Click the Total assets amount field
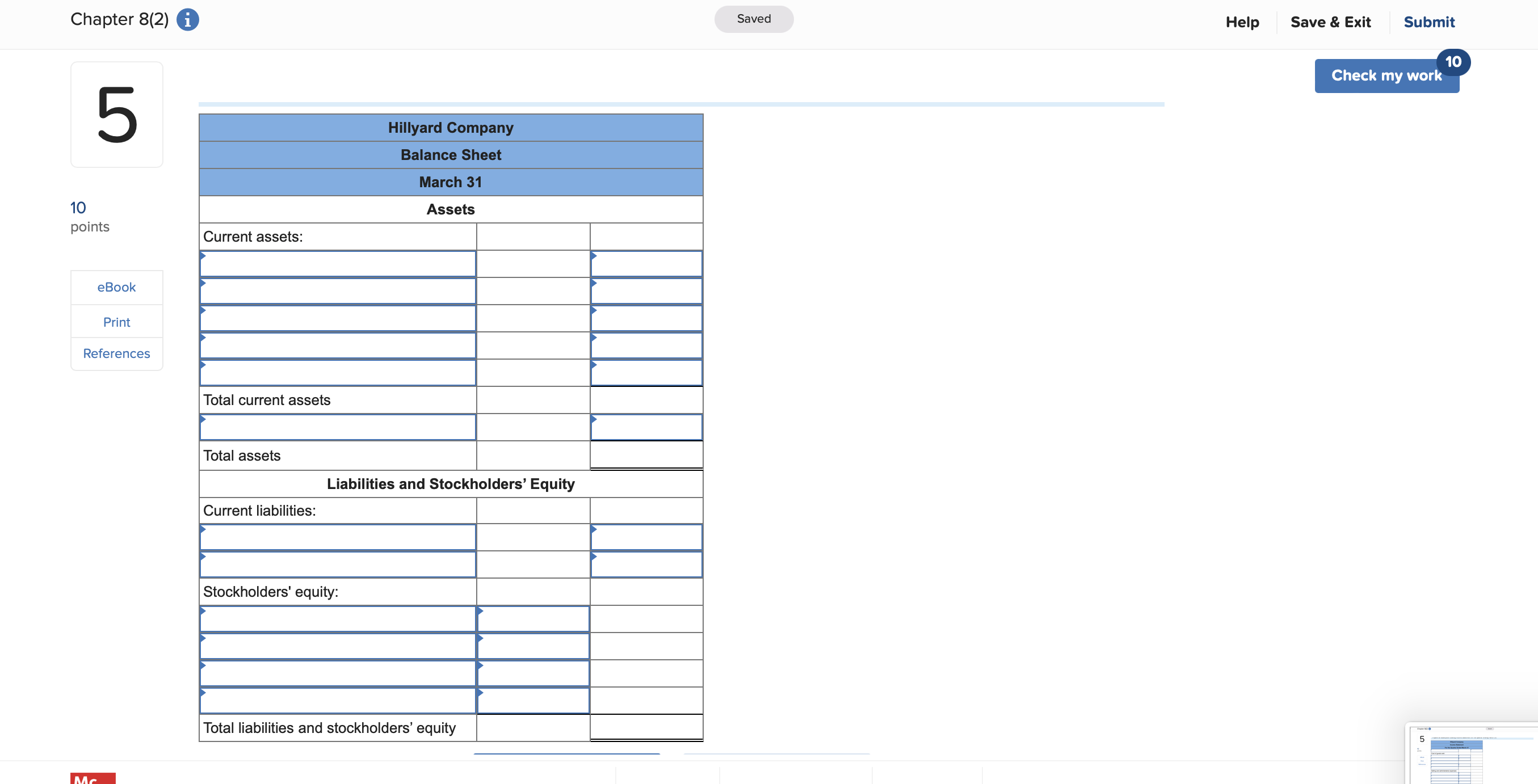The image size is (1538, 784). point(646,454)
